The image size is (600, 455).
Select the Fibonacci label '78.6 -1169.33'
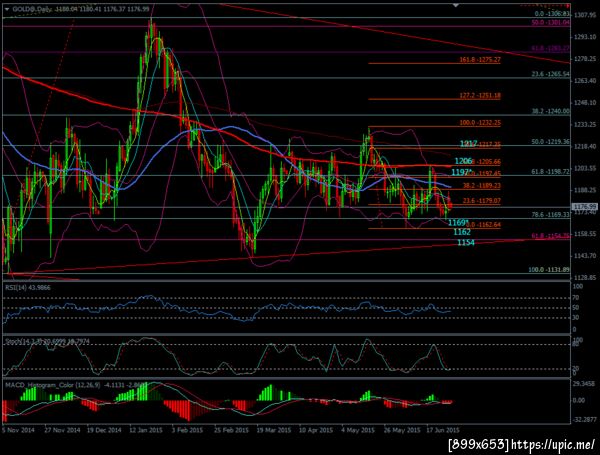coord(550,215)
